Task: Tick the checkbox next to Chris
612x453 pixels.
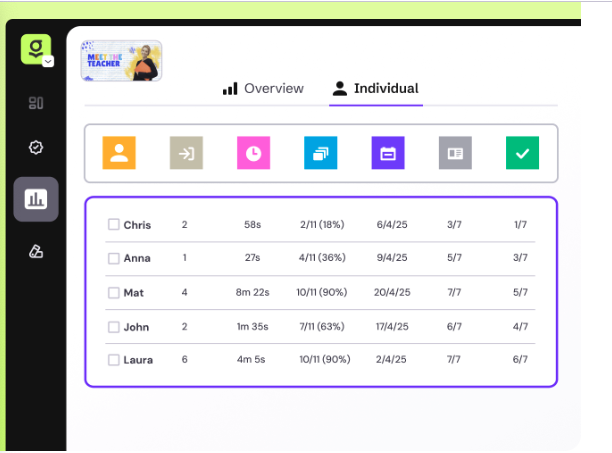Action: point(114,224)
